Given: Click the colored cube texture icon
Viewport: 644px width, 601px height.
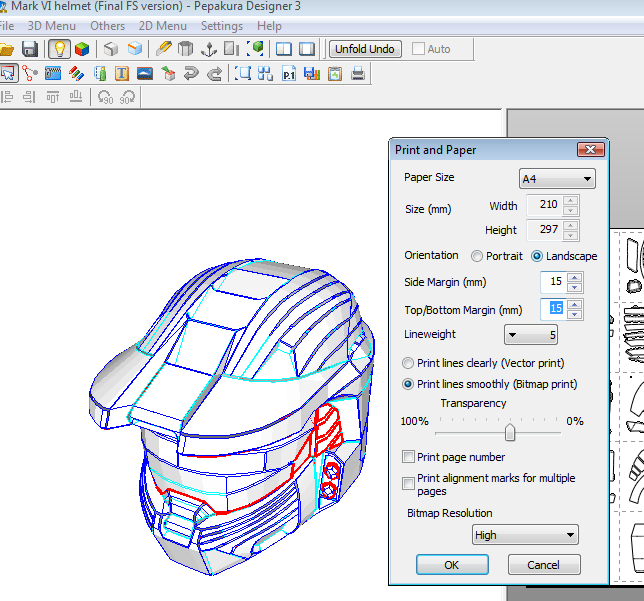Looking at the screenshot, I should click(x=82, y=49).
